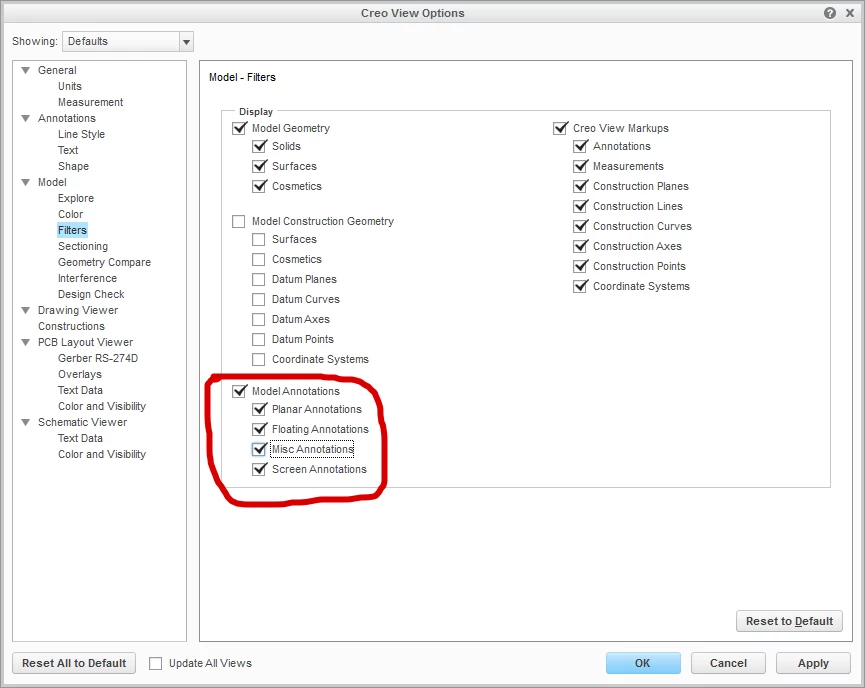
Task: Select Color under Model
Action: pos(71,214)
